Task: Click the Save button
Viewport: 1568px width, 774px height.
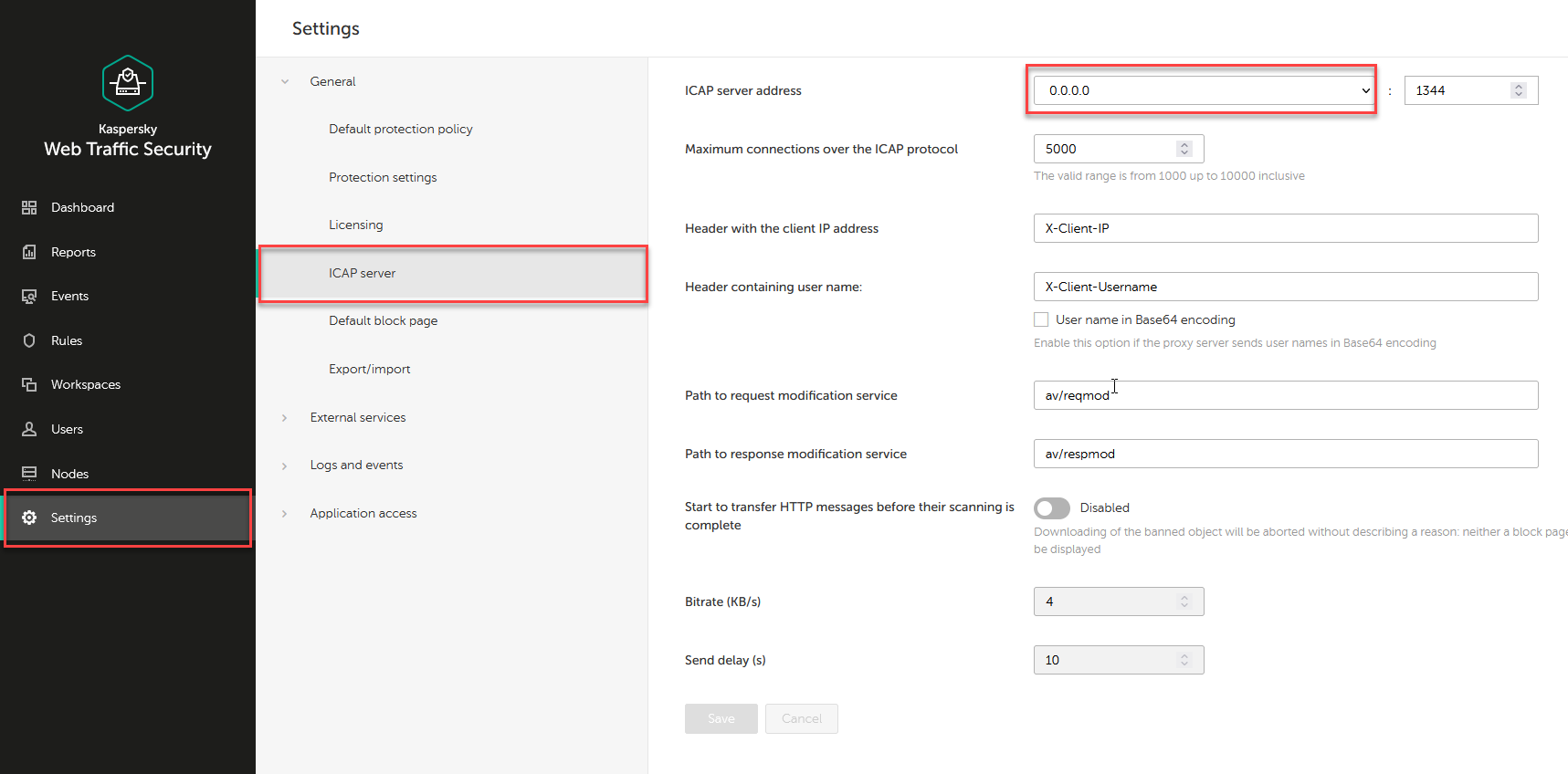Action: click(721, 718)
